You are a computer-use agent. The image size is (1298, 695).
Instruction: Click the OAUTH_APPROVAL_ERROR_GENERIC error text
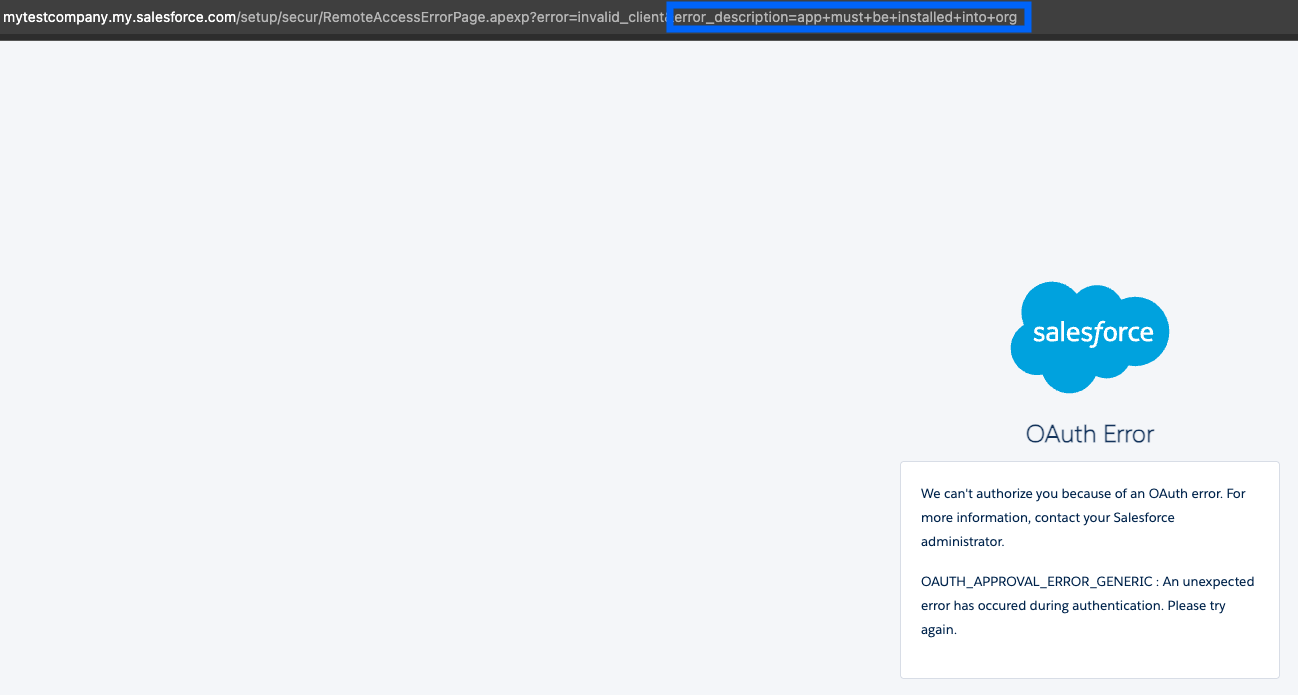pos(1087,605)
